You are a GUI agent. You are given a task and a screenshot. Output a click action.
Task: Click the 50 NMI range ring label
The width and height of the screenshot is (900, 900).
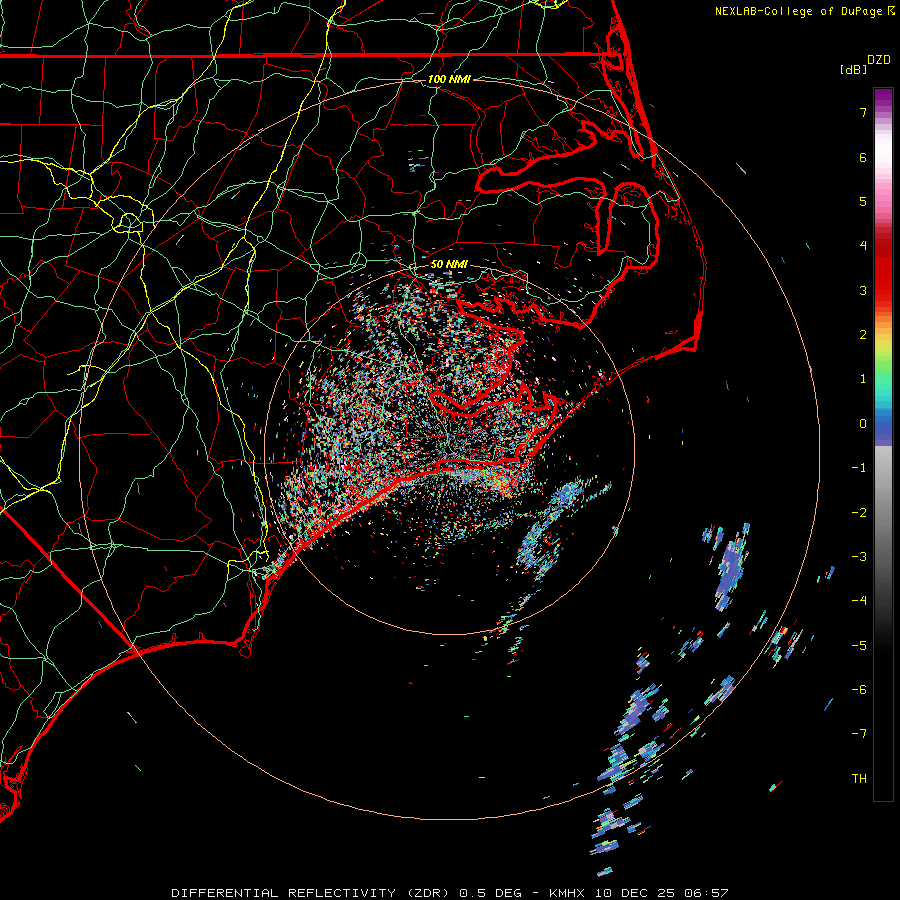click(x=449, y=264)
